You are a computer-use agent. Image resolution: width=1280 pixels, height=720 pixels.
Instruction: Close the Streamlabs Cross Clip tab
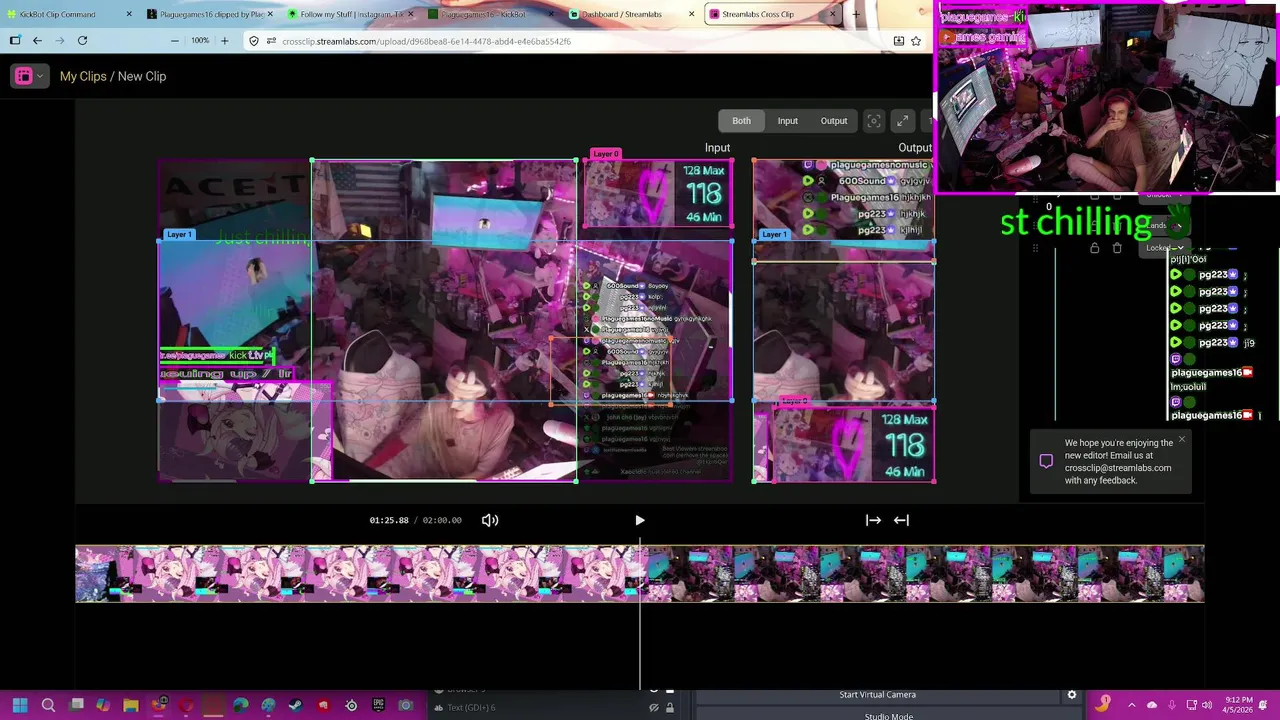833,14
